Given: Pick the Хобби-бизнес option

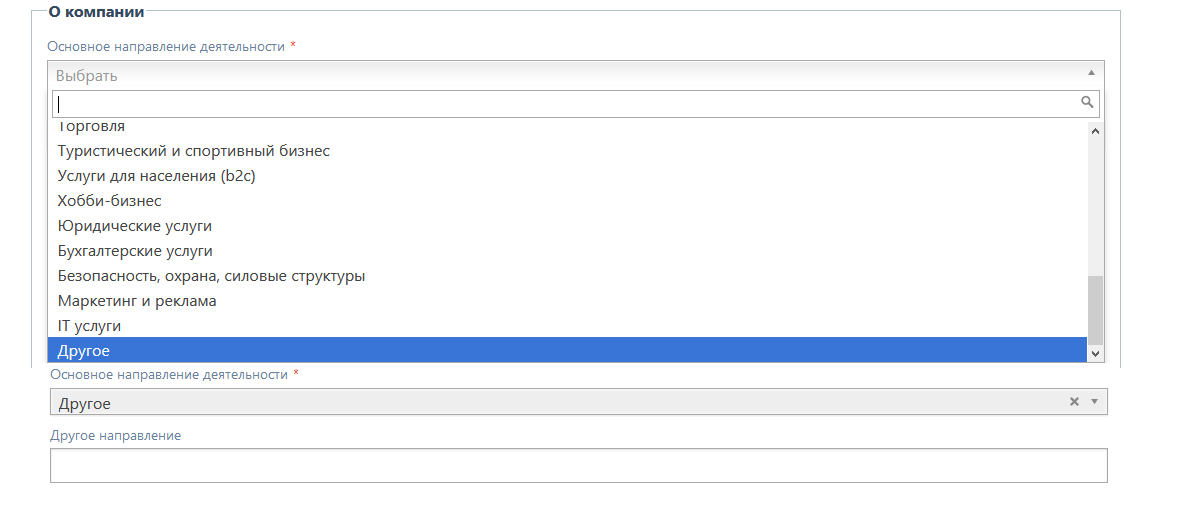Looking at the screenshot, I should tap(110, 201).
